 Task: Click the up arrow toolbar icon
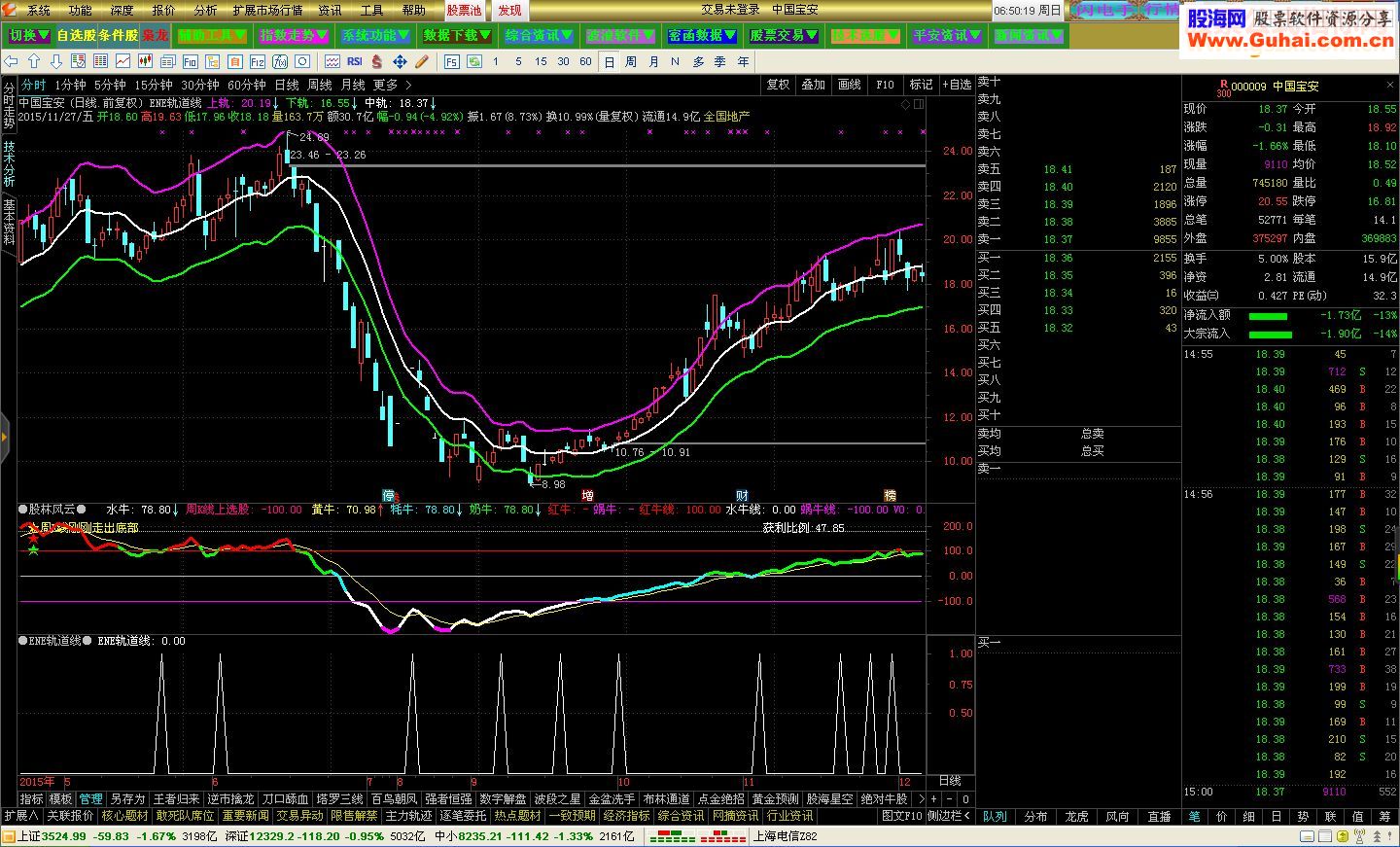34,61
